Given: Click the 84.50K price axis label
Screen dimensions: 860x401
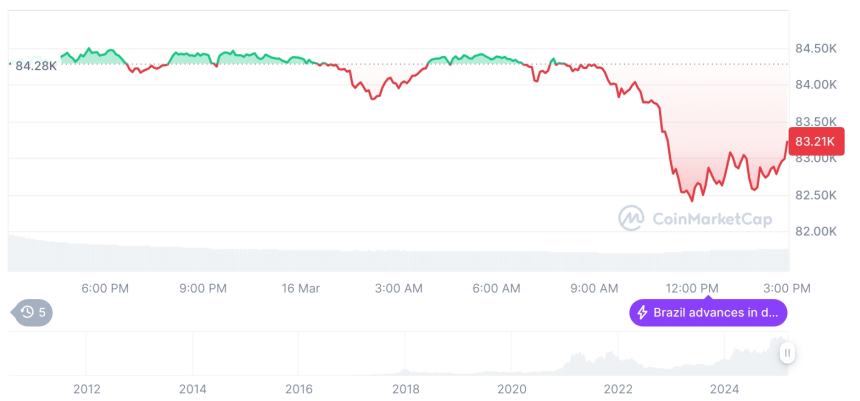Looking at the screenshot, I should tap(816, 48).
